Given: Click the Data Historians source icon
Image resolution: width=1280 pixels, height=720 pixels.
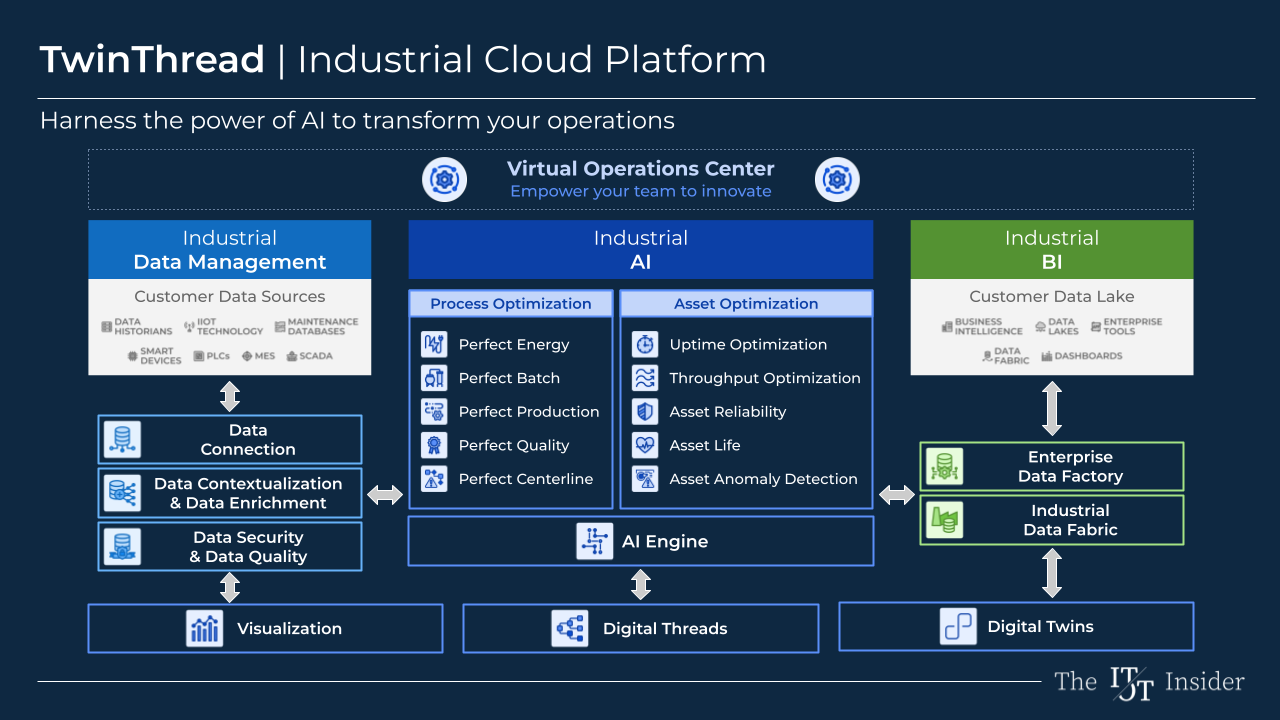Looking at the screenshot, I should 107,327.
